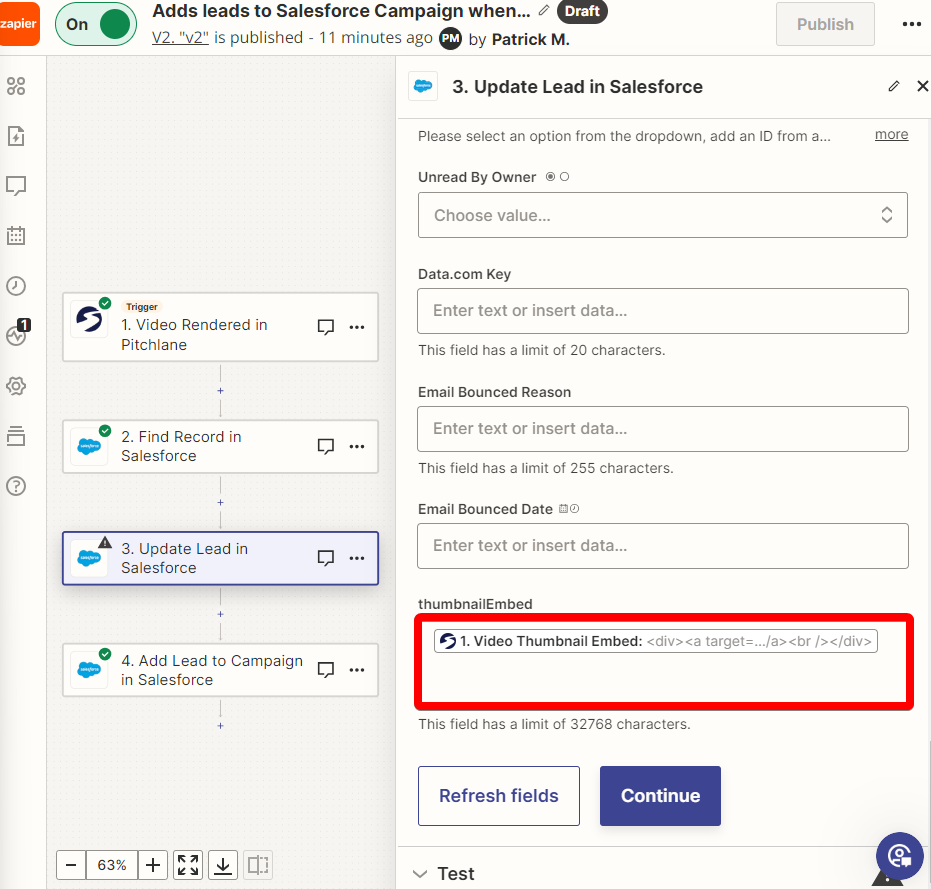The image size is (931, 889).
Task: Click the Data.com Key input field
Action: tap(663, 311)
